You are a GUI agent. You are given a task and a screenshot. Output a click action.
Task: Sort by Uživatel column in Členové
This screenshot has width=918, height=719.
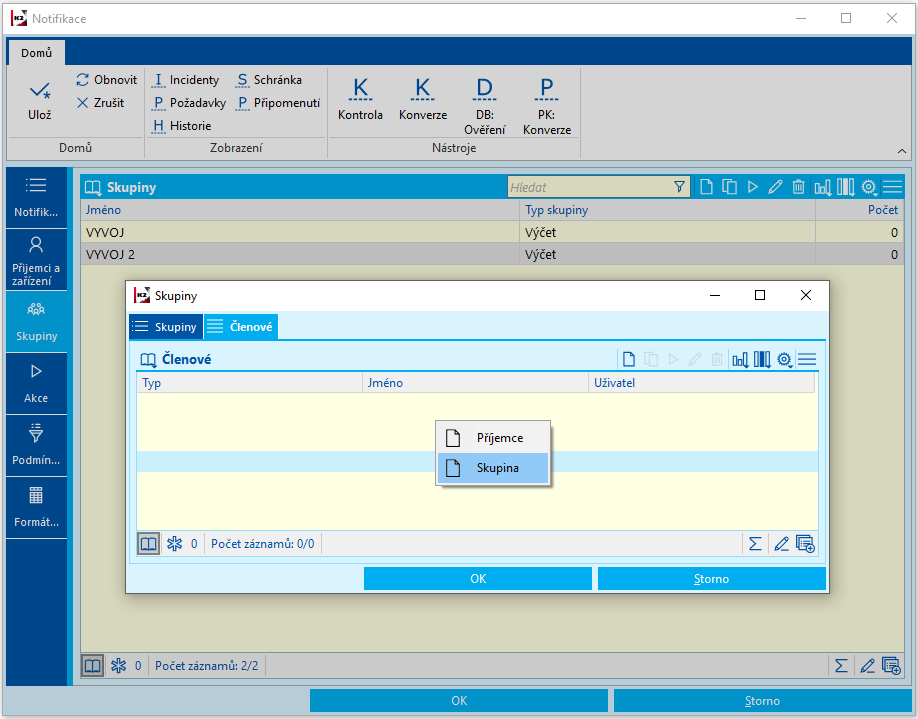[x=701, y=383]
